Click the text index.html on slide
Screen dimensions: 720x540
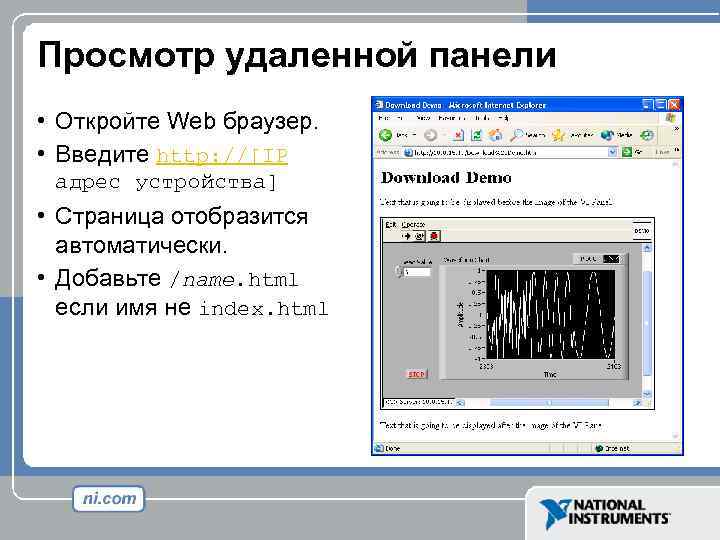click(264, 308)
